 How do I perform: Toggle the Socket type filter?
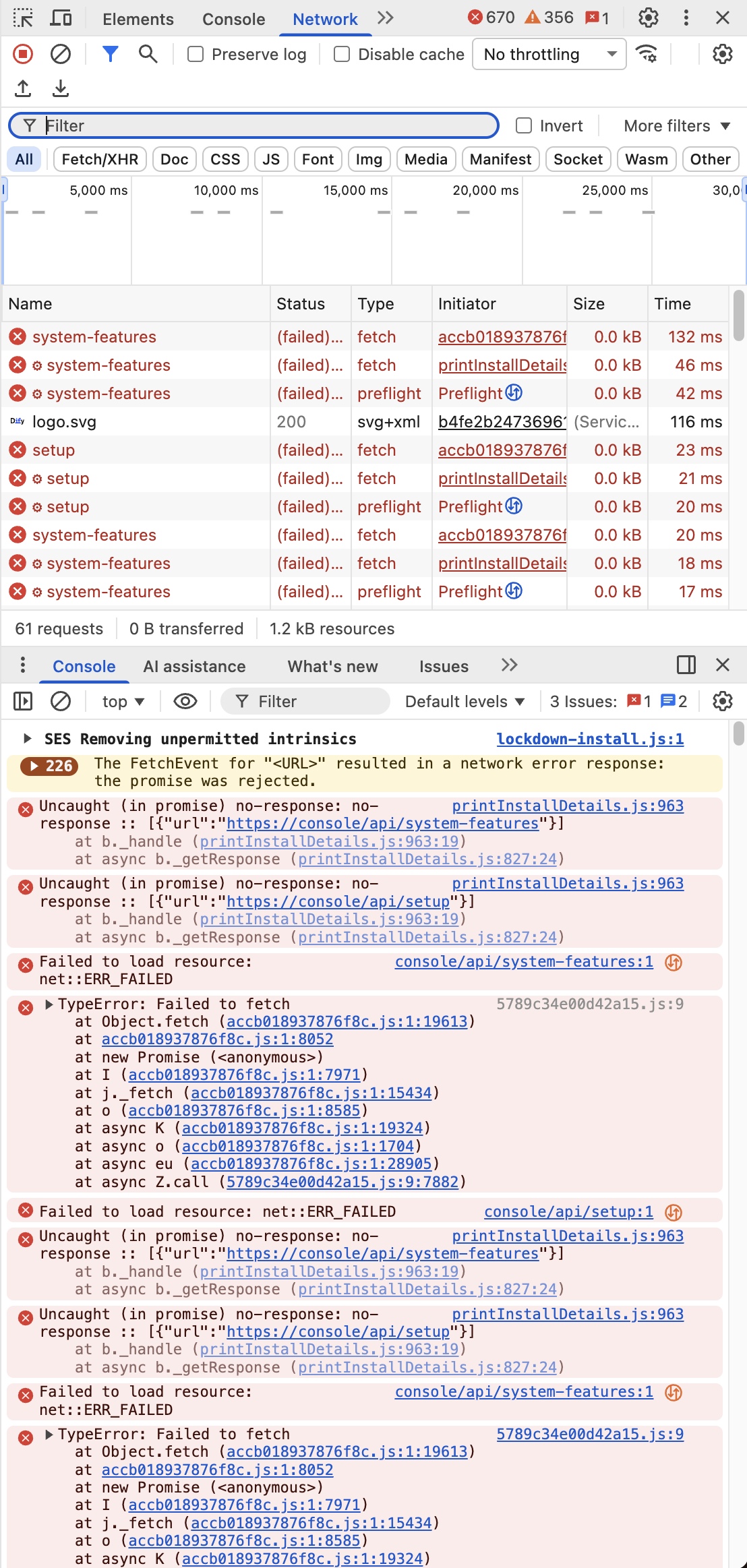pyautogui.click(x=578, y=159)
